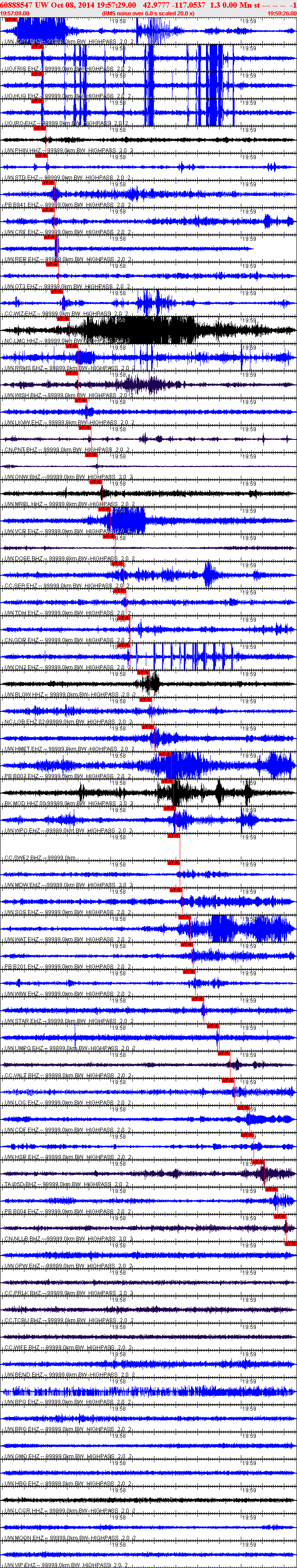Viewport: 297px width, 1568px height.
Task: Select the UW.BEND EHZ station label
Action: [23, 1374]
